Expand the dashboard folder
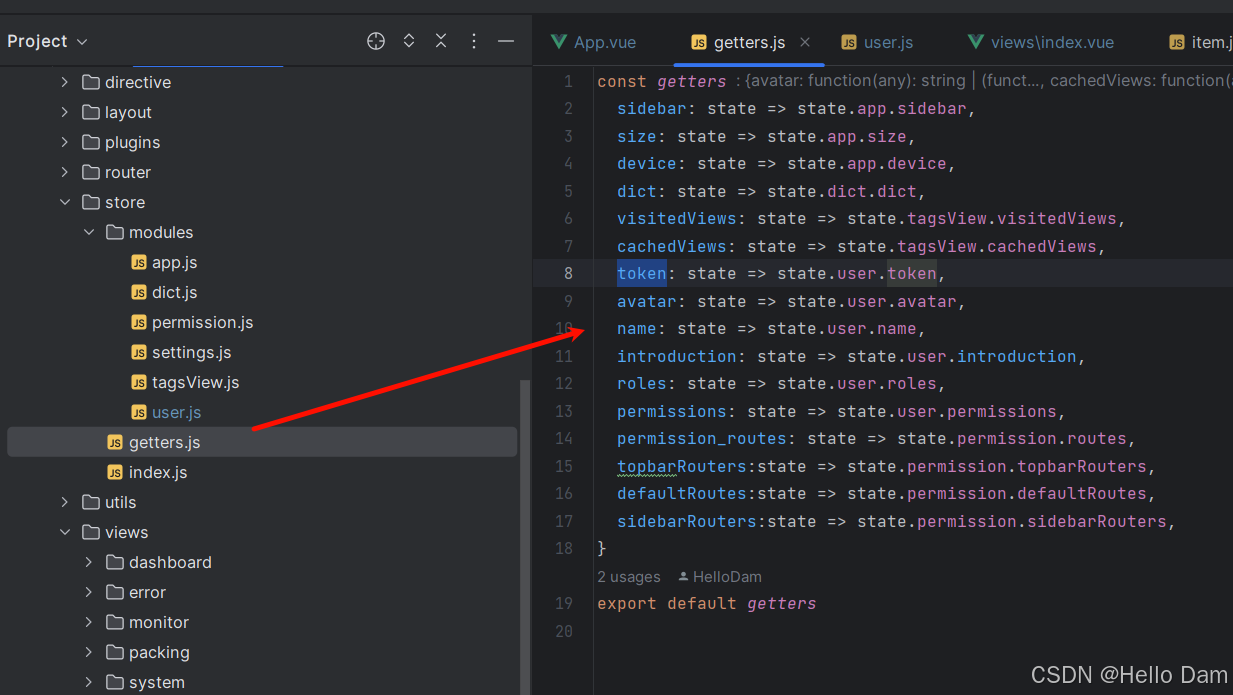Screen dimensions: 1233x695 [x=89, y=562]
